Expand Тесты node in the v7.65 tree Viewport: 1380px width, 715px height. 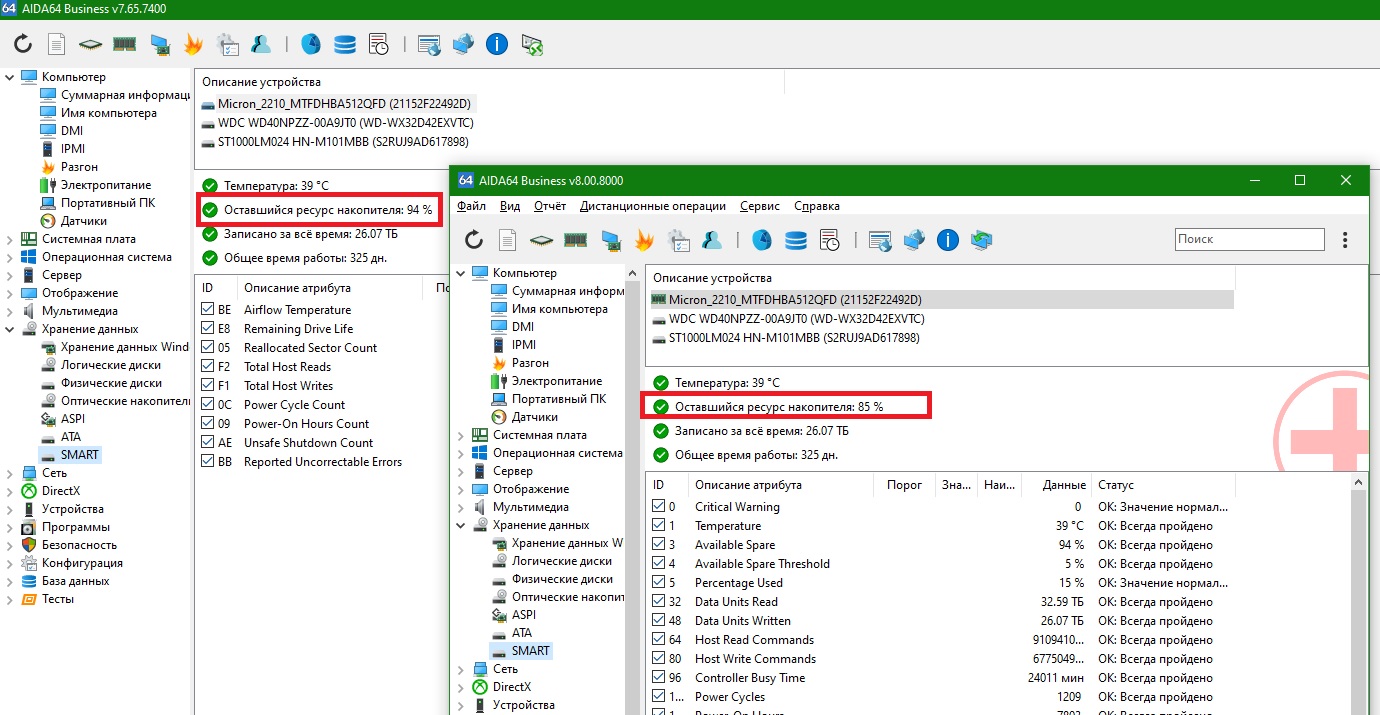tap(10, 599)
